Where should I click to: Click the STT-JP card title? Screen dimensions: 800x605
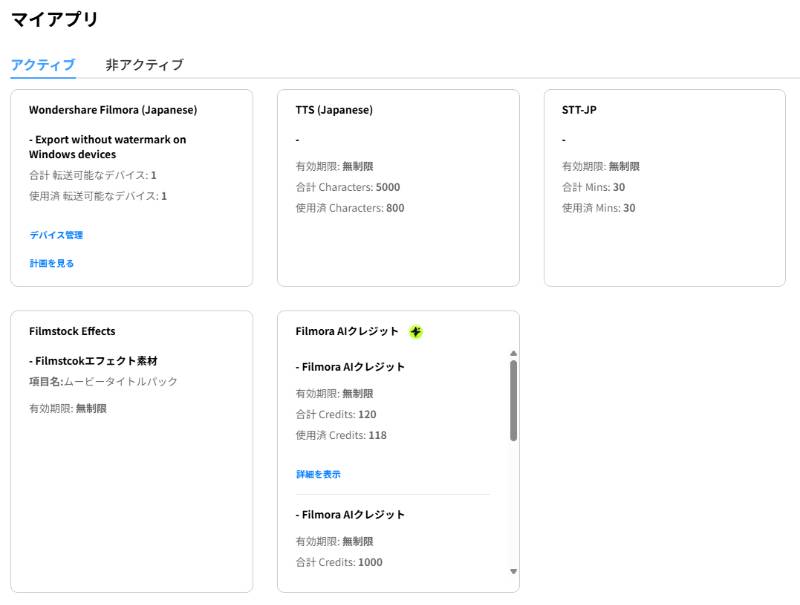click(579, 110)
